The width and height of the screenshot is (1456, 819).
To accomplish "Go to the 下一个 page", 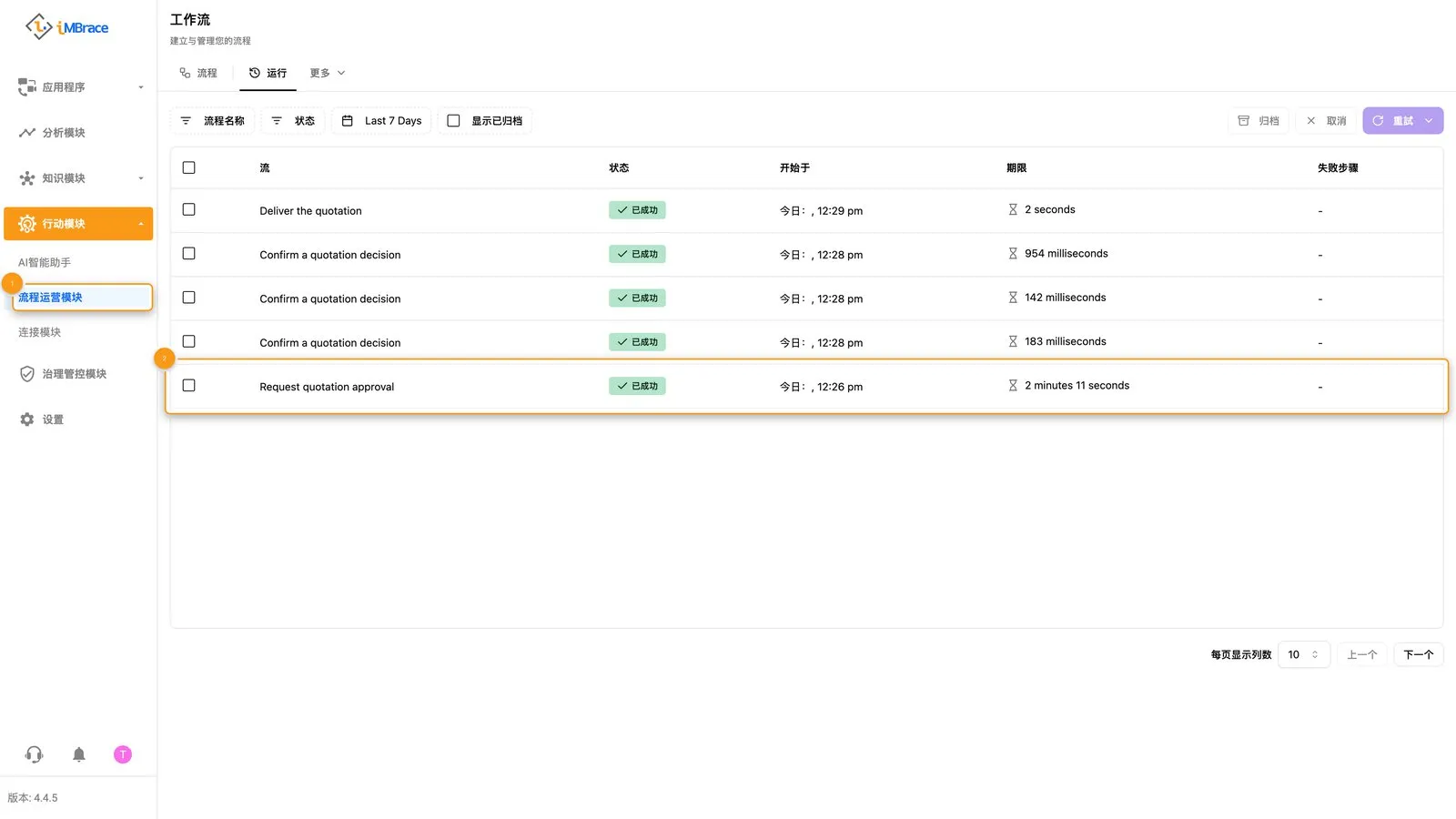I will tap(1419, 654).
